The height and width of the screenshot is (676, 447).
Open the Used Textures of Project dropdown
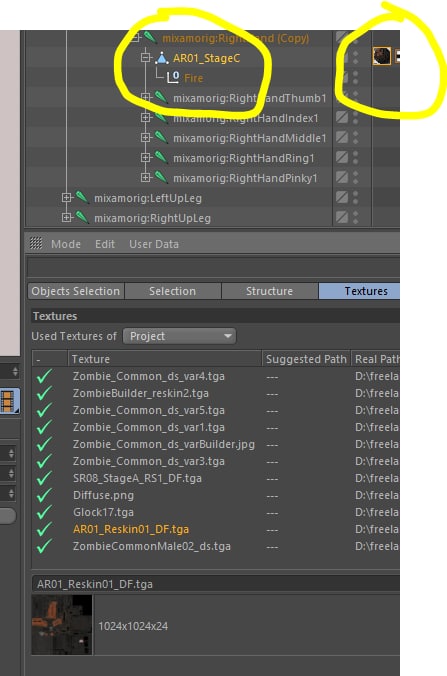click(x=179, y=336)
